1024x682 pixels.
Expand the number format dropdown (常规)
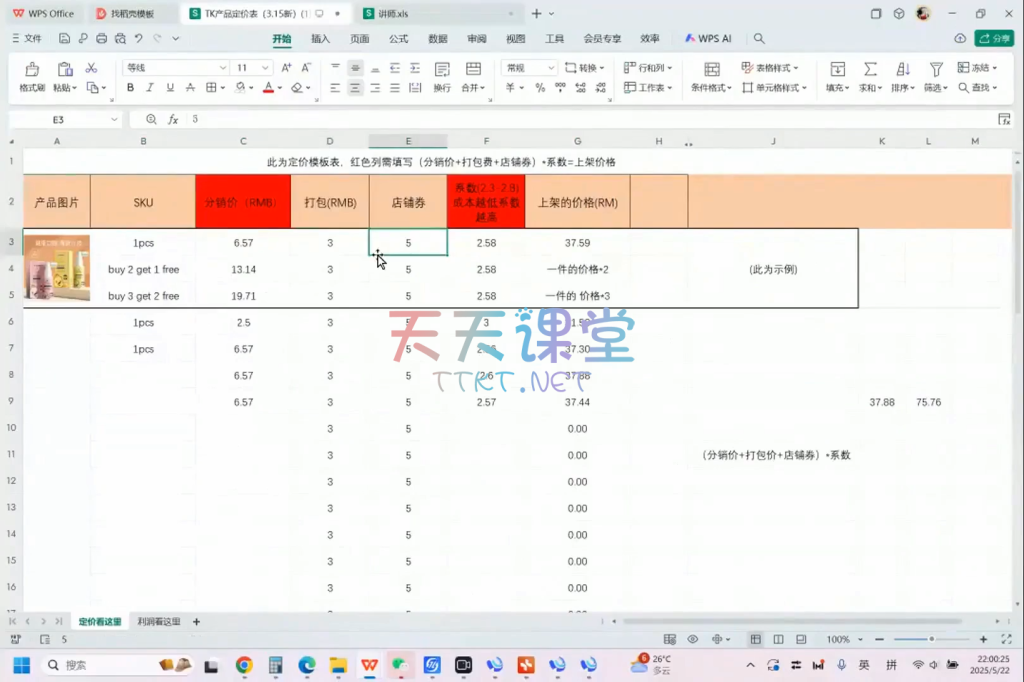click(550, 68)
